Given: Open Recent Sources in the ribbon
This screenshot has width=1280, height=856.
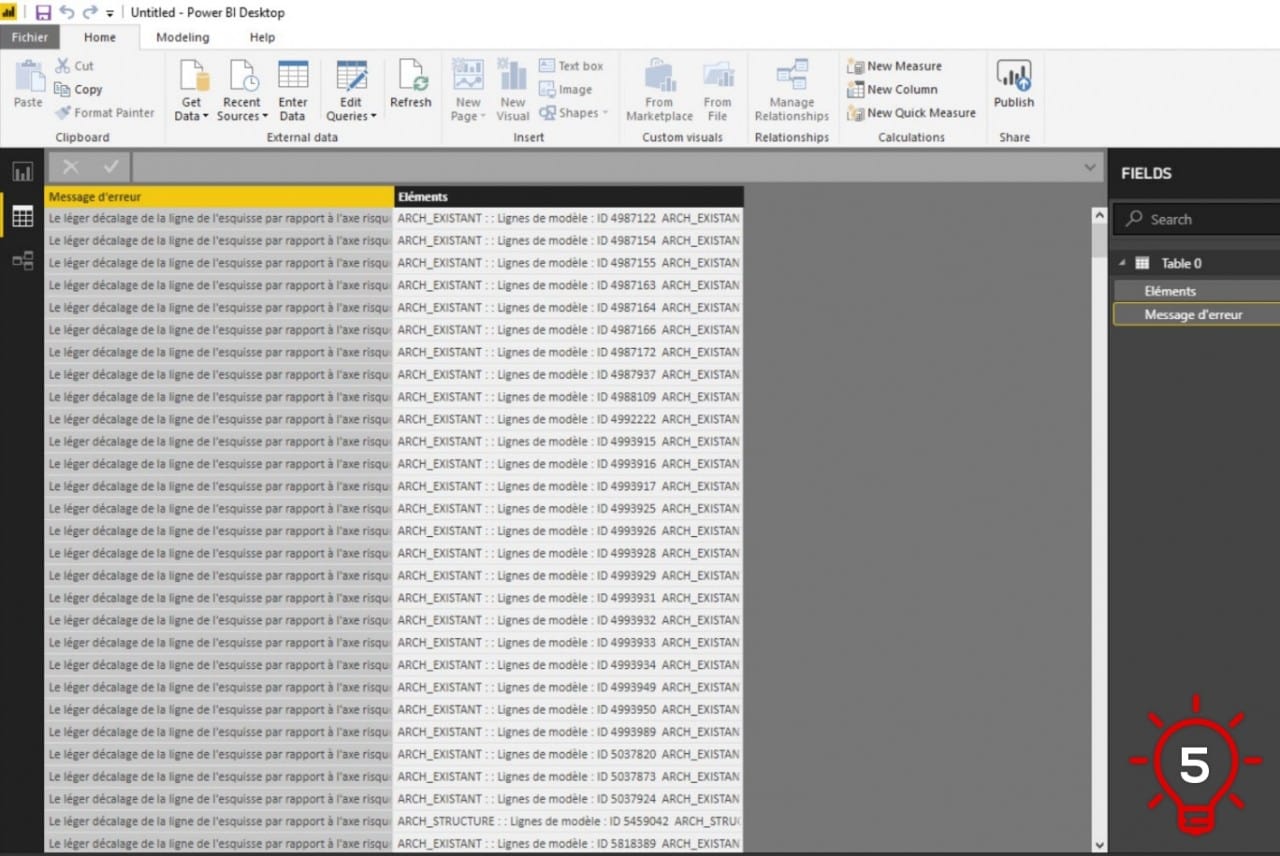Looking at the screenshot, I should point(242,77).
